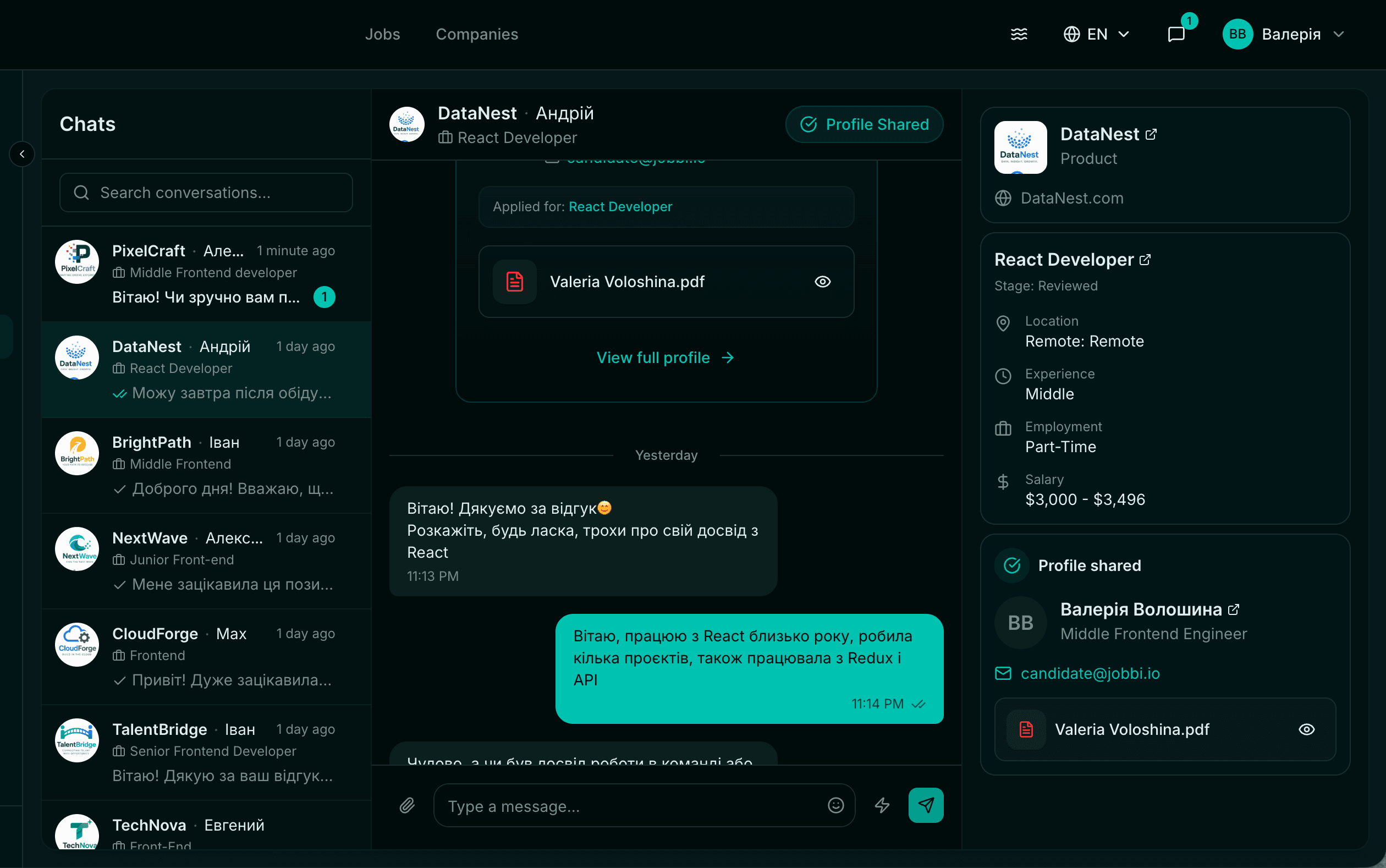Click the DataNest logo in company card
This screenshot has width=1386, height=868.
pyautogui.click(x=1020, y=147)
